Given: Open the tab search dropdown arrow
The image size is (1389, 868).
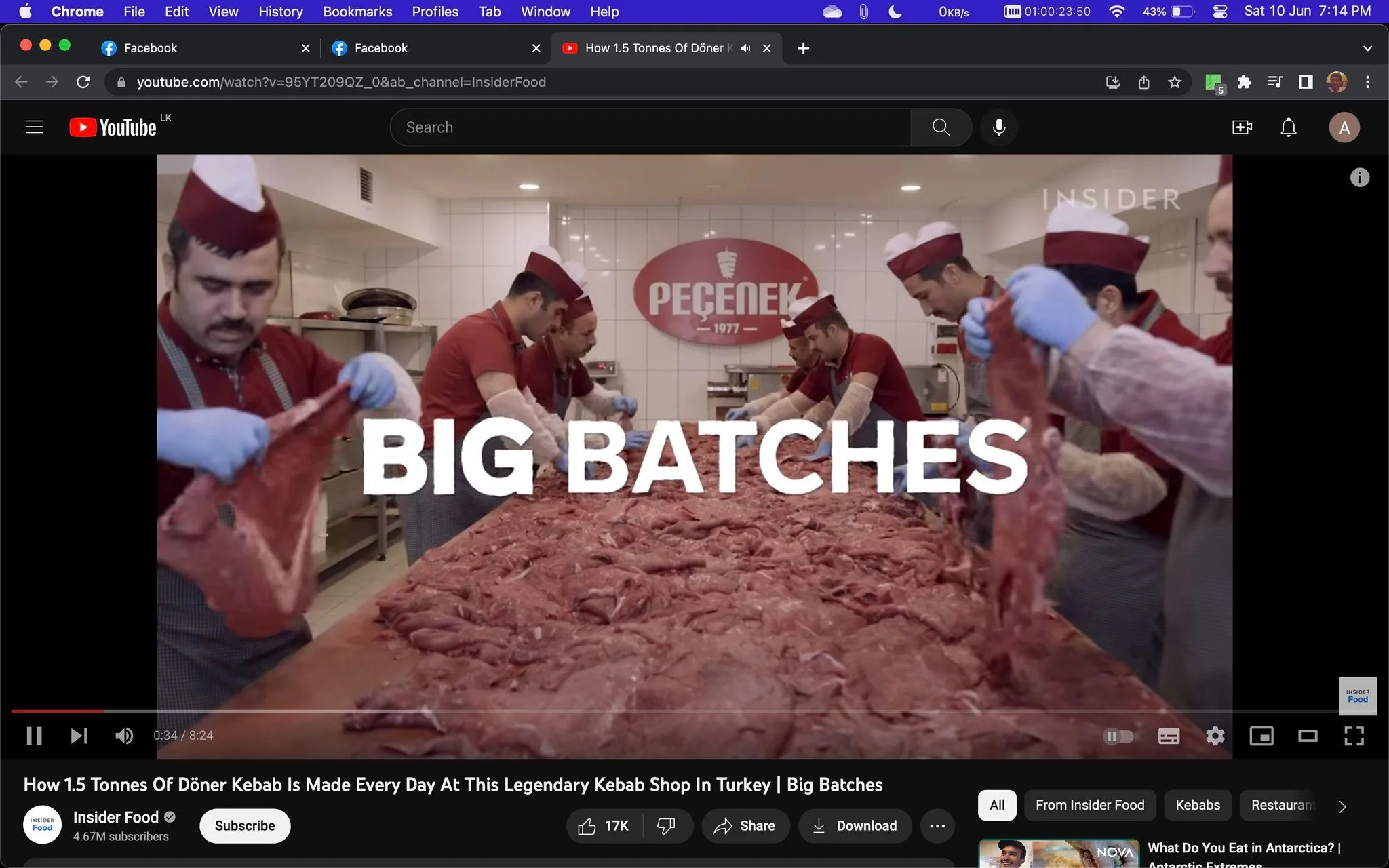Looking at the screenshot, I should (1367, 48).
